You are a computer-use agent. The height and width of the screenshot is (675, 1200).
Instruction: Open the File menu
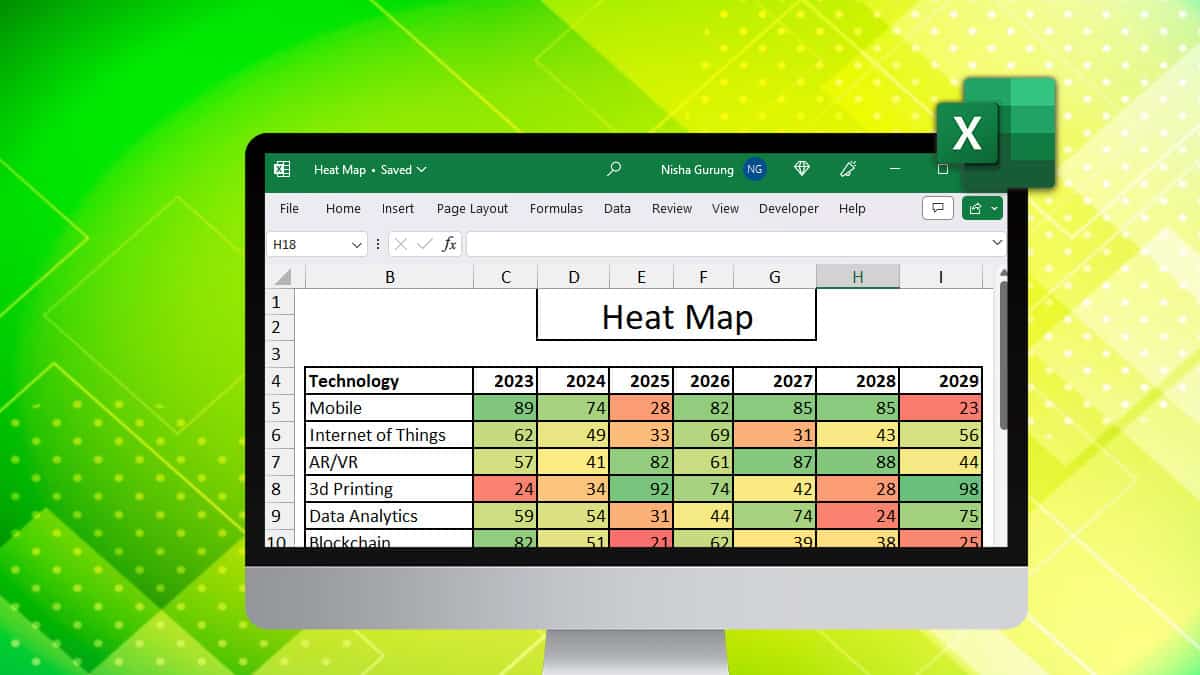click(288, 208)
